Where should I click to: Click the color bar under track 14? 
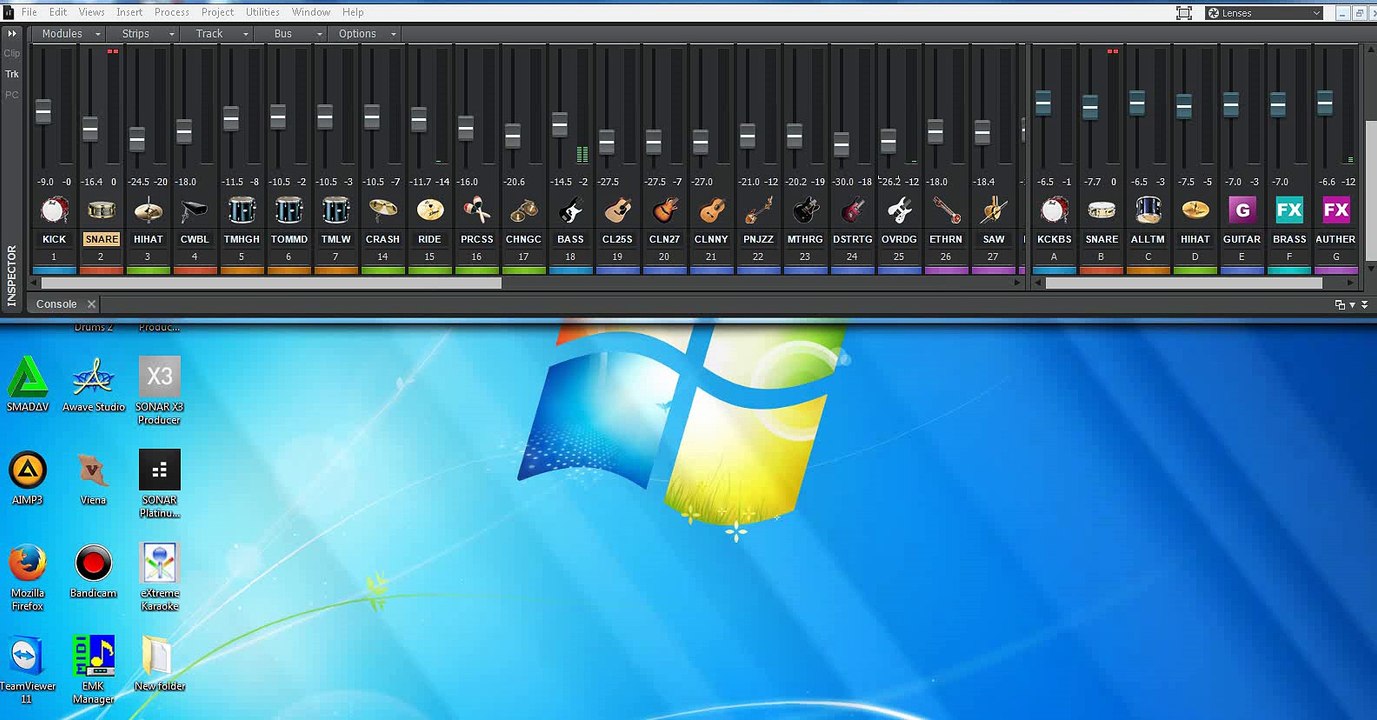tap(383, 270)
